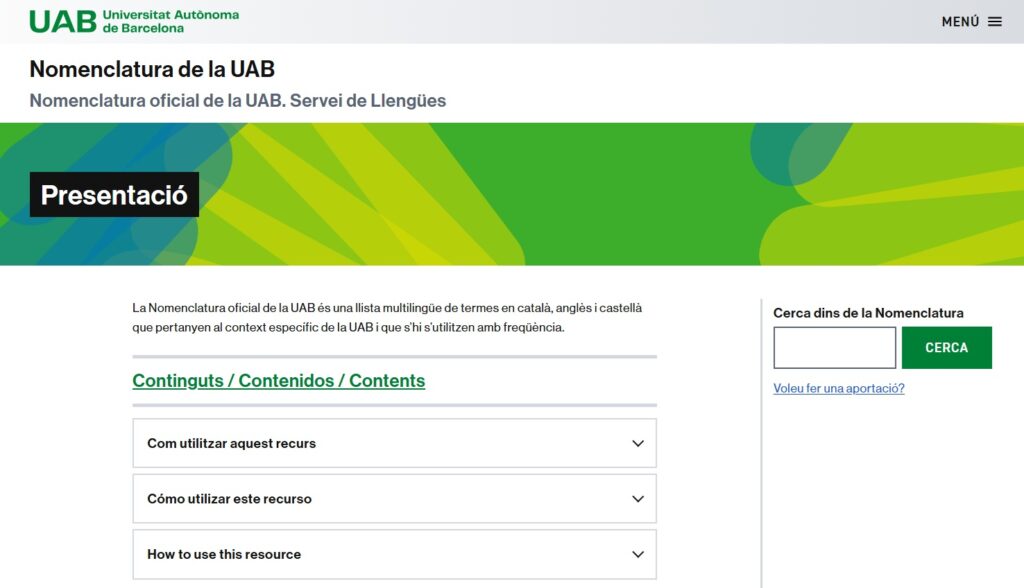
Task: Expand 'How to use this resource' section
Action: 394,554
